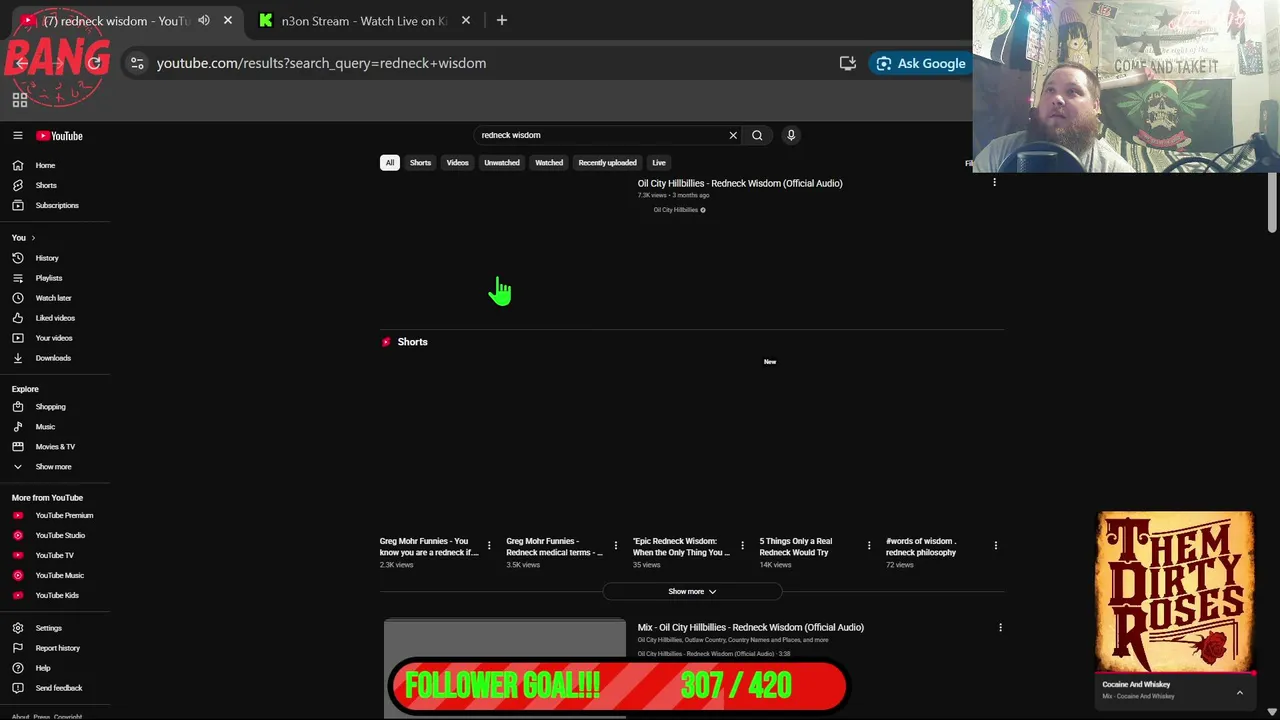Select the Watched filter chip
Screen dimensions: 1280x720
tap(549, 163)
